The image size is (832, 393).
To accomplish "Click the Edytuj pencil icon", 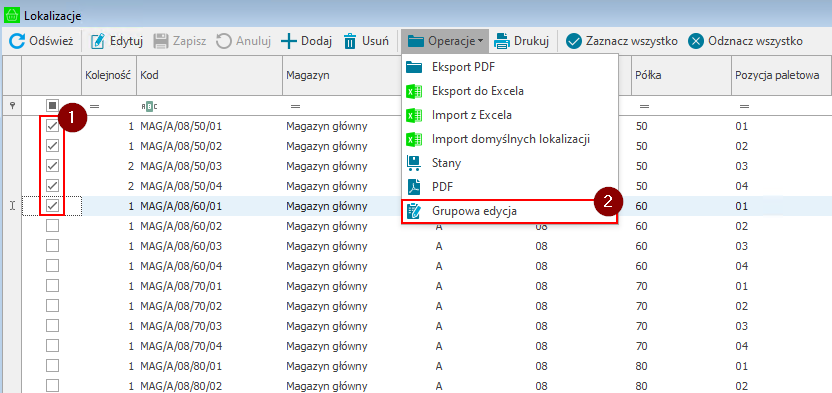I will pyautogui.click(x=98, y=41).
